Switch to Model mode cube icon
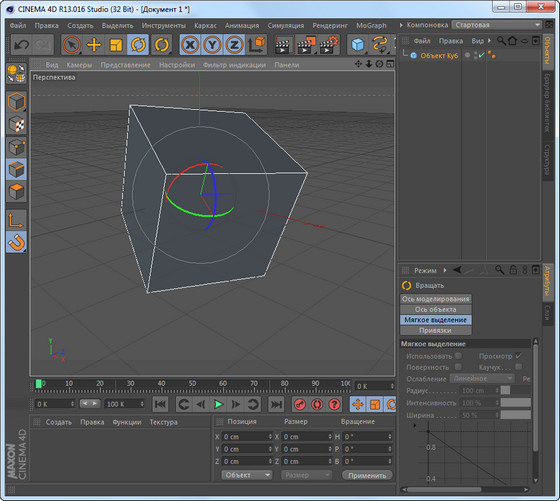The image size is (560, 501). [16, 102]
